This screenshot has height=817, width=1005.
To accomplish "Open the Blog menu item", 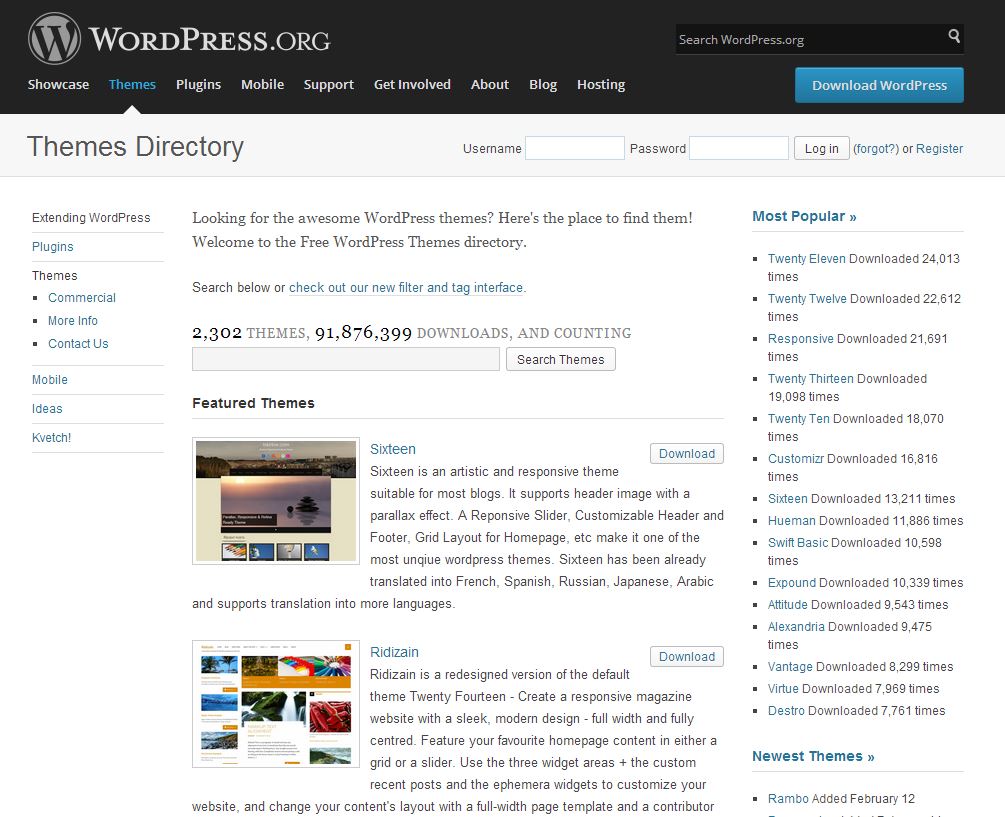I will (543, 85).
